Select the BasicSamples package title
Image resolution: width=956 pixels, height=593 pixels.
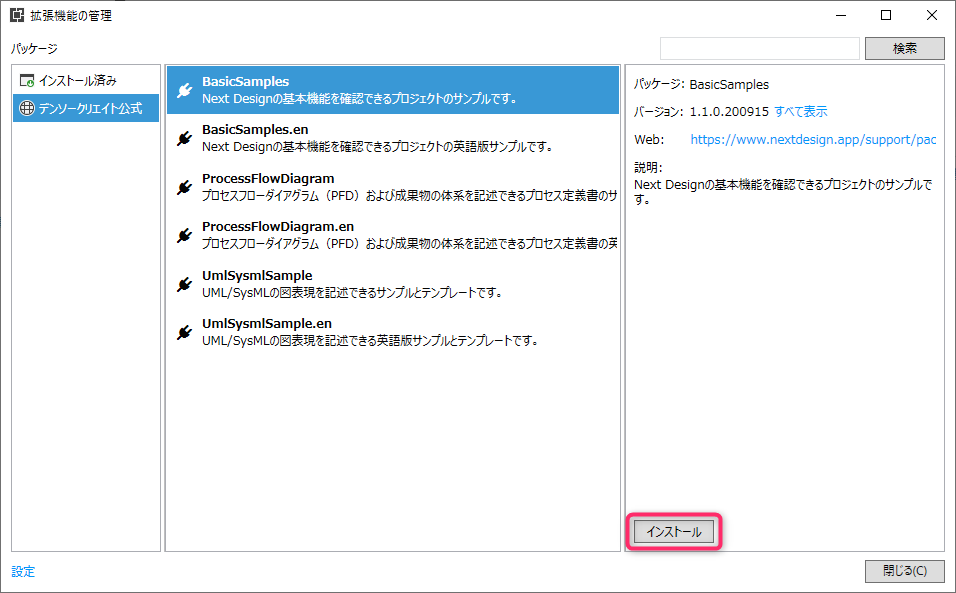(245, 82)
